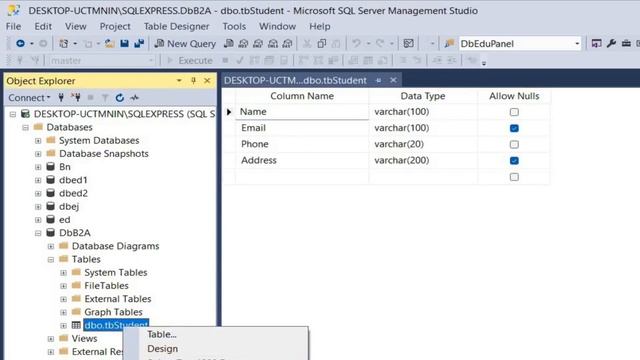Refresh the Object Explorer tree
Viewport: 640px width, 360px height.
(120, 98)
